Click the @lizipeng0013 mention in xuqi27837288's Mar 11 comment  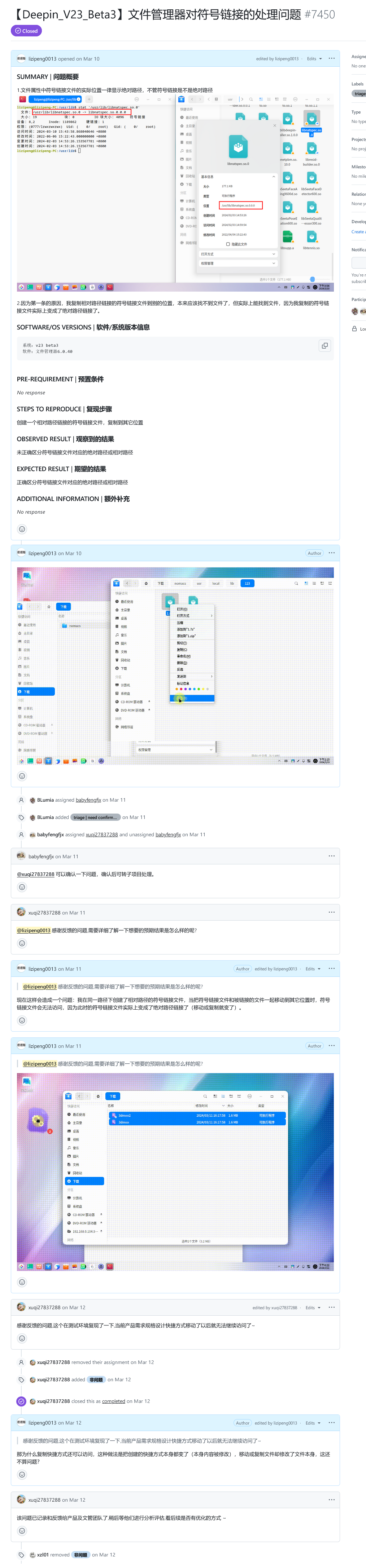coord(34,931)
